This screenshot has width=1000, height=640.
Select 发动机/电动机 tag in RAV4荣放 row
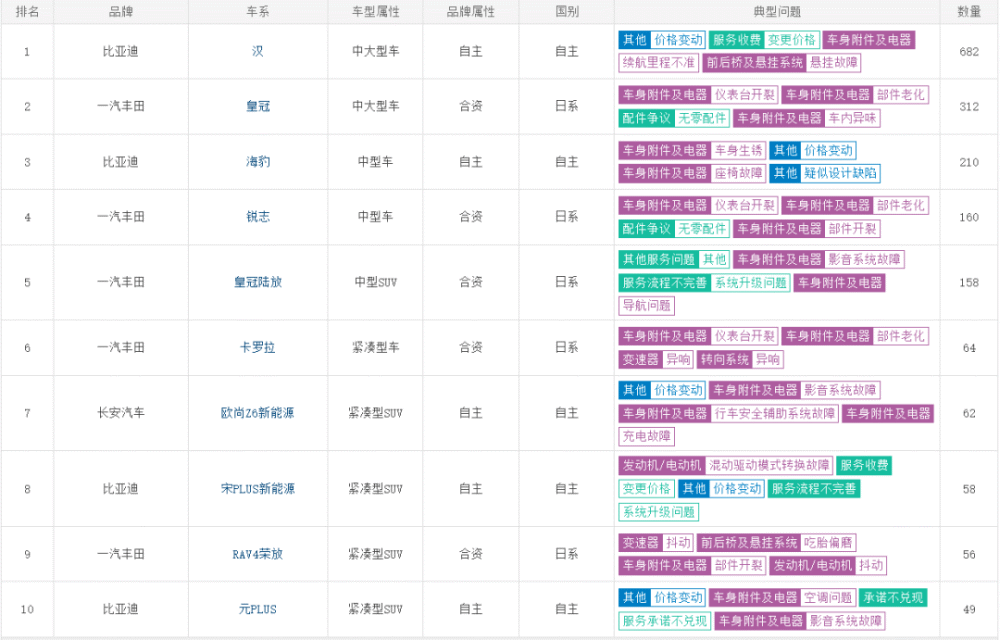click(x=812, y=565)
